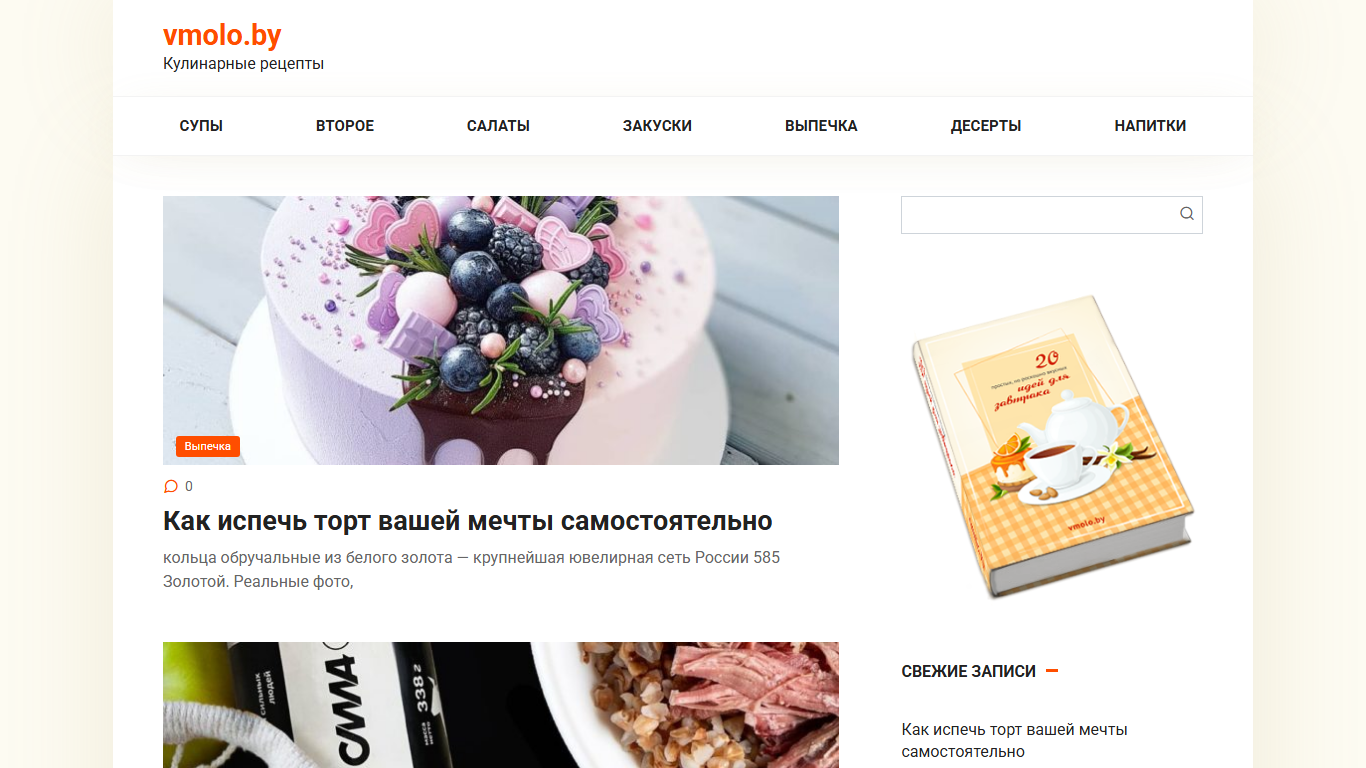Open the vmolo.by site logo link

(222, 36)
